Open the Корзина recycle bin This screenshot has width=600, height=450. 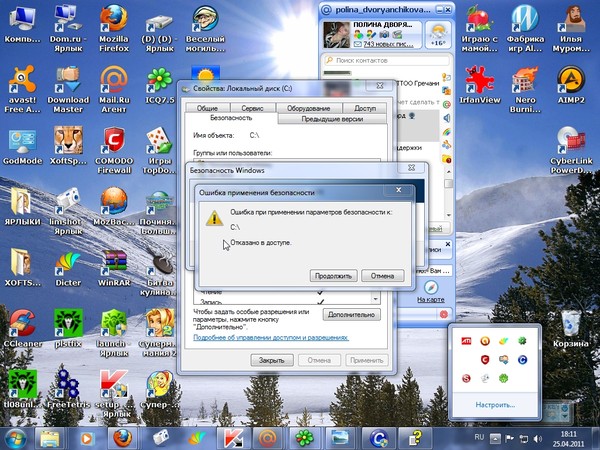click(x=570, y=329)
